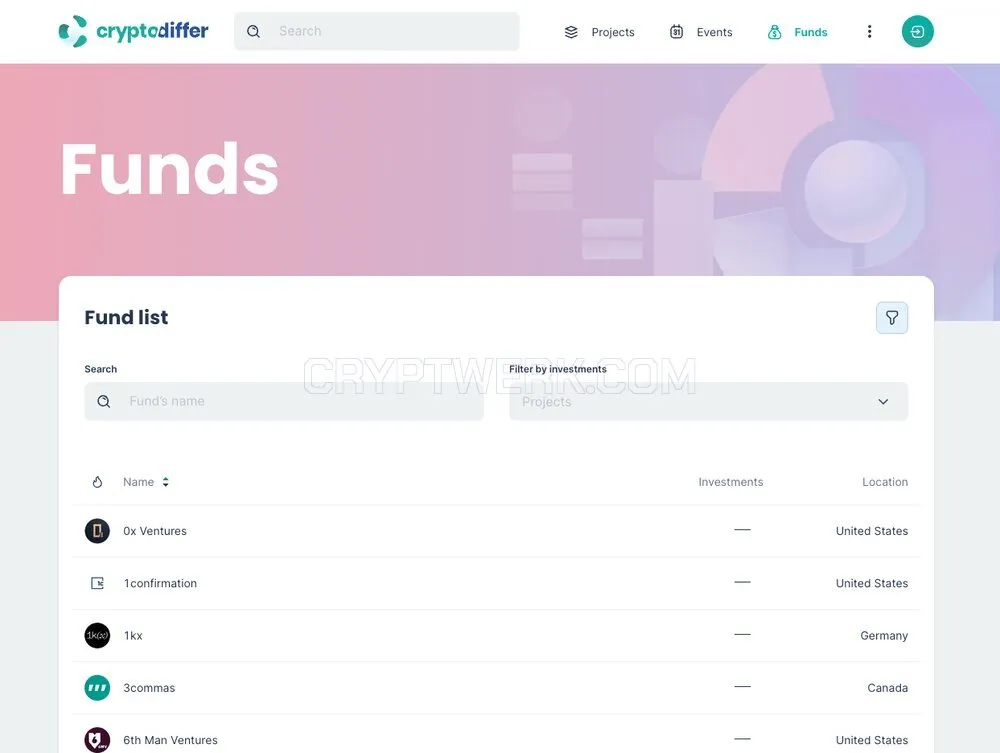Click the magnifier icon in top search bar
This screenshot has width=1000, height=753.
point(253,31)
